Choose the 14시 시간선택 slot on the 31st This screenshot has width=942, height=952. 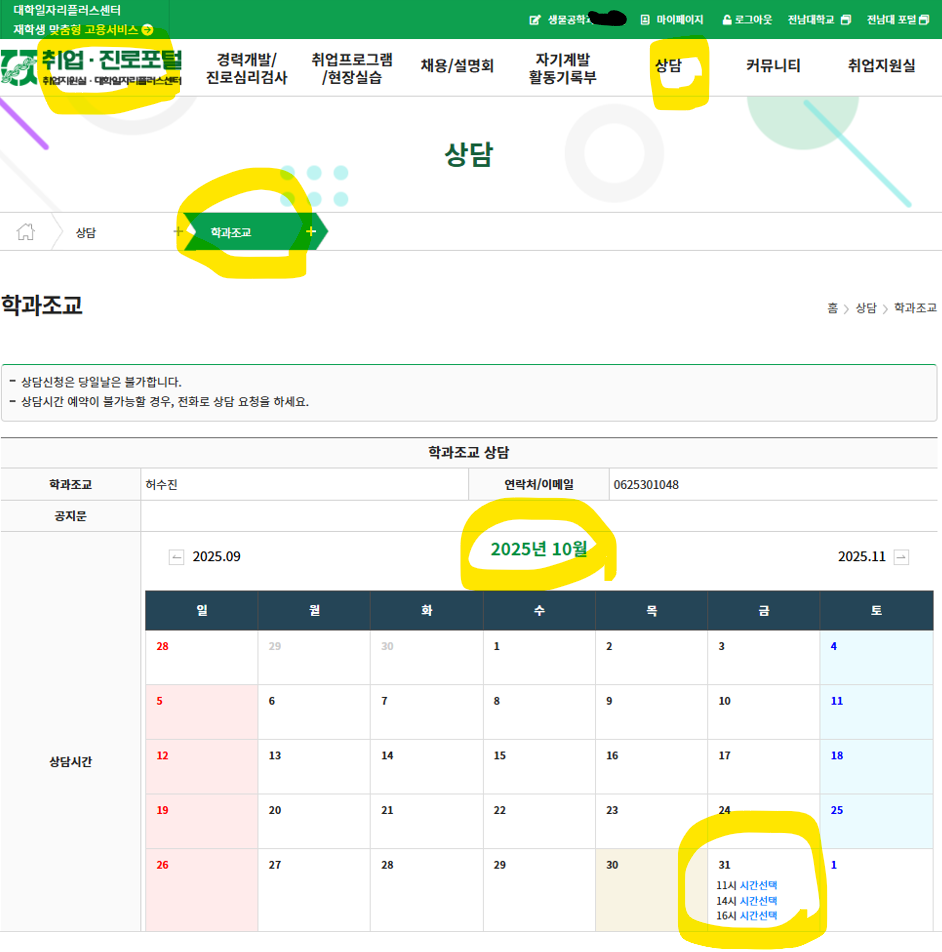[x=758, y=901]
